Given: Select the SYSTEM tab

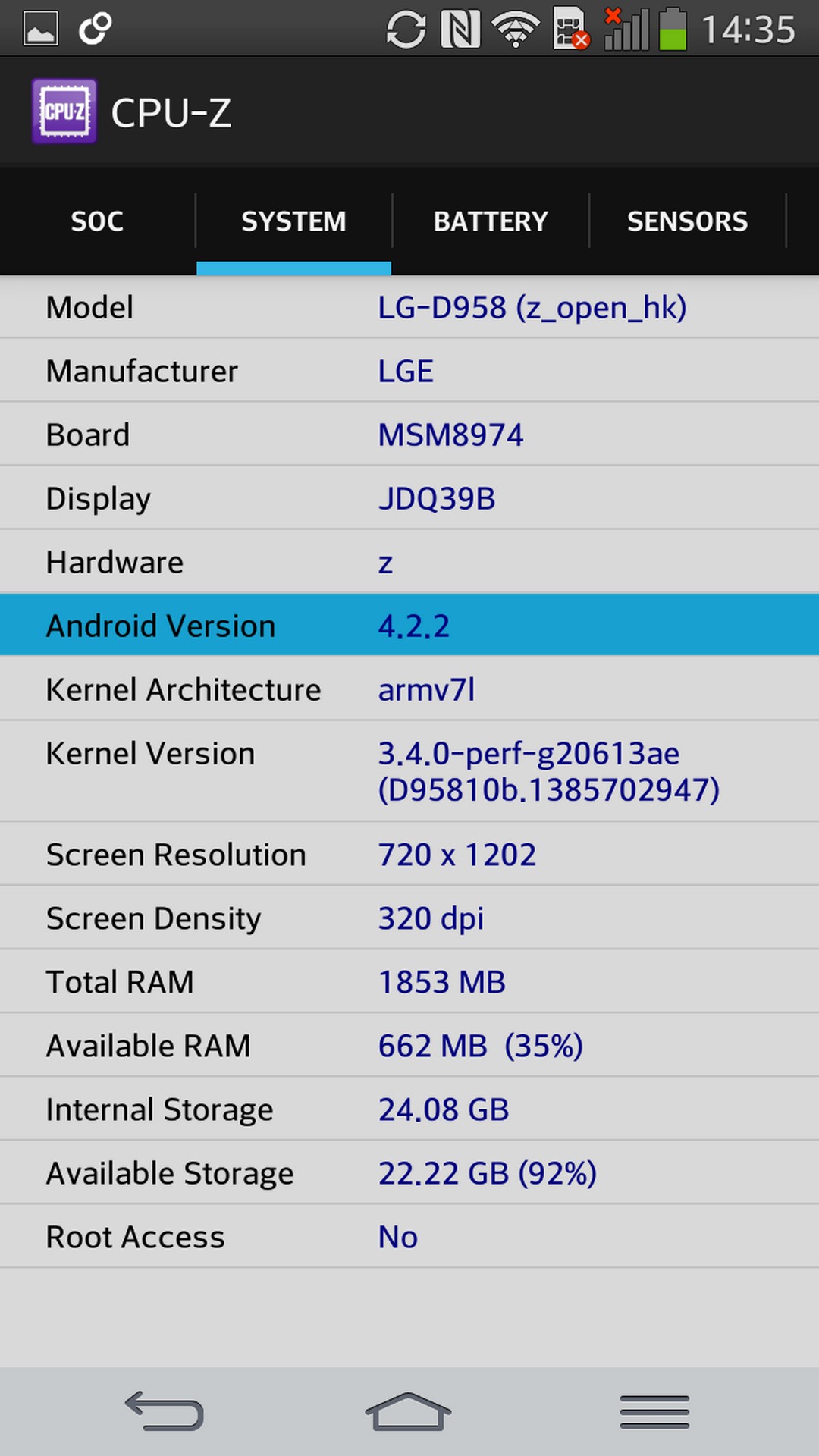Looking at the screenshot, I should [293, 221].
